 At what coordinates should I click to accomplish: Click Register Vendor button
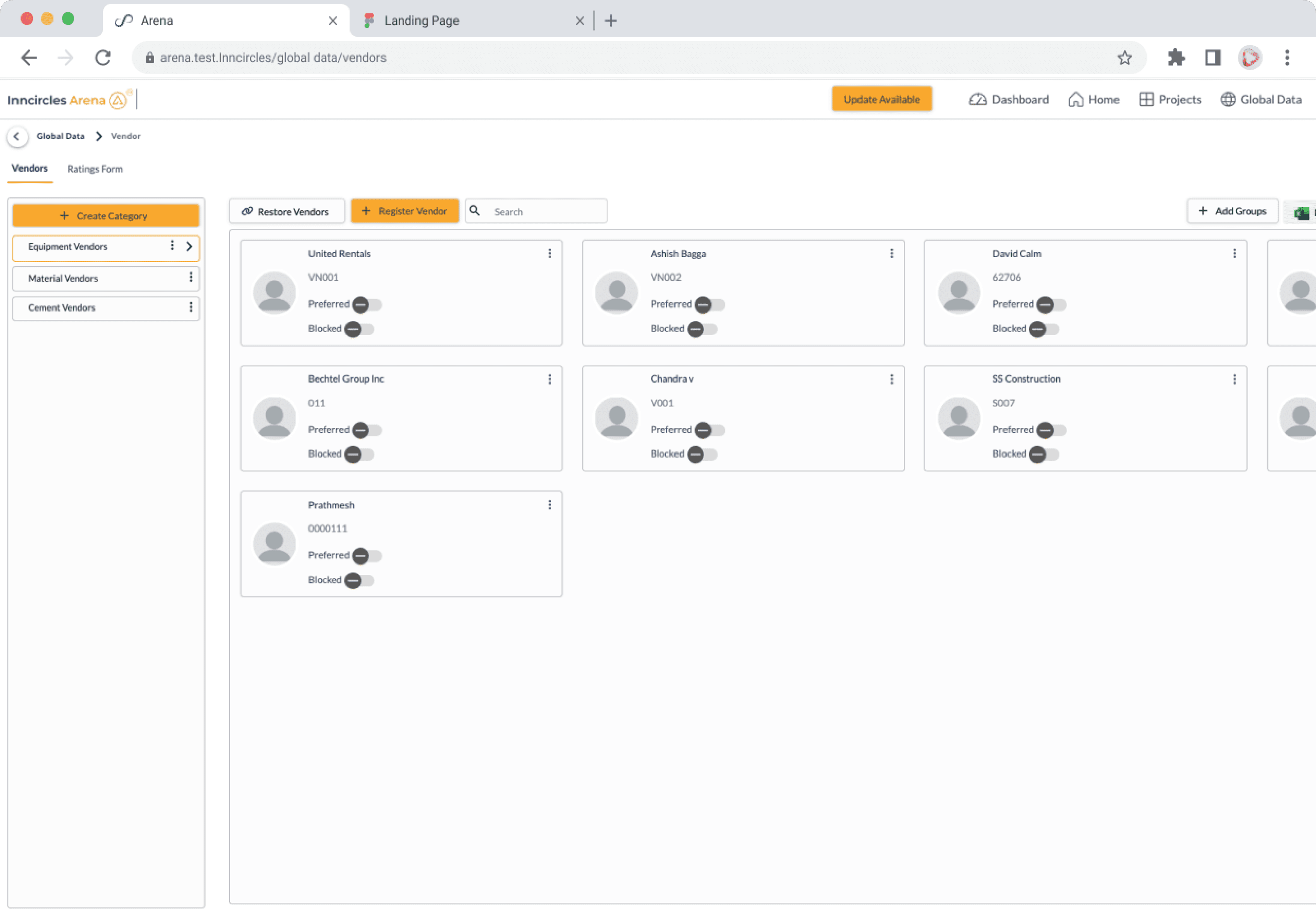coord(404,211)
